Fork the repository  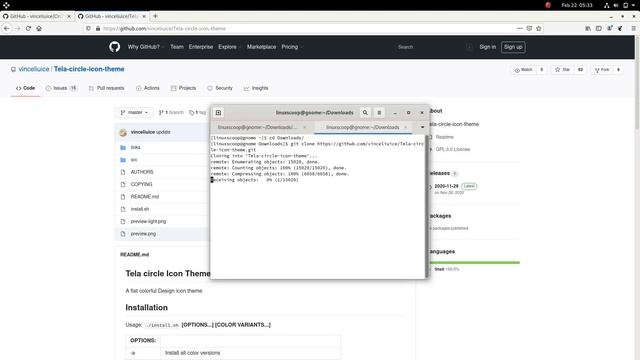[602, 70]
